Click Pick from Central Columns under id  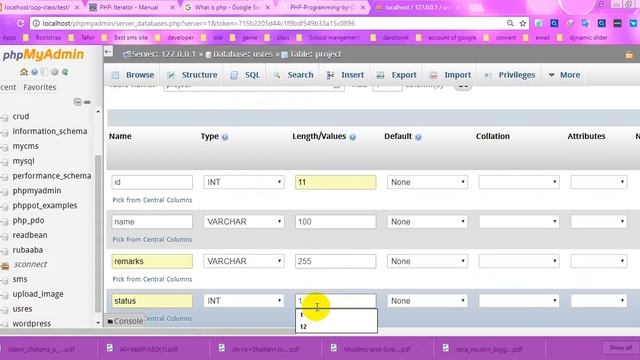click(152, 200)
